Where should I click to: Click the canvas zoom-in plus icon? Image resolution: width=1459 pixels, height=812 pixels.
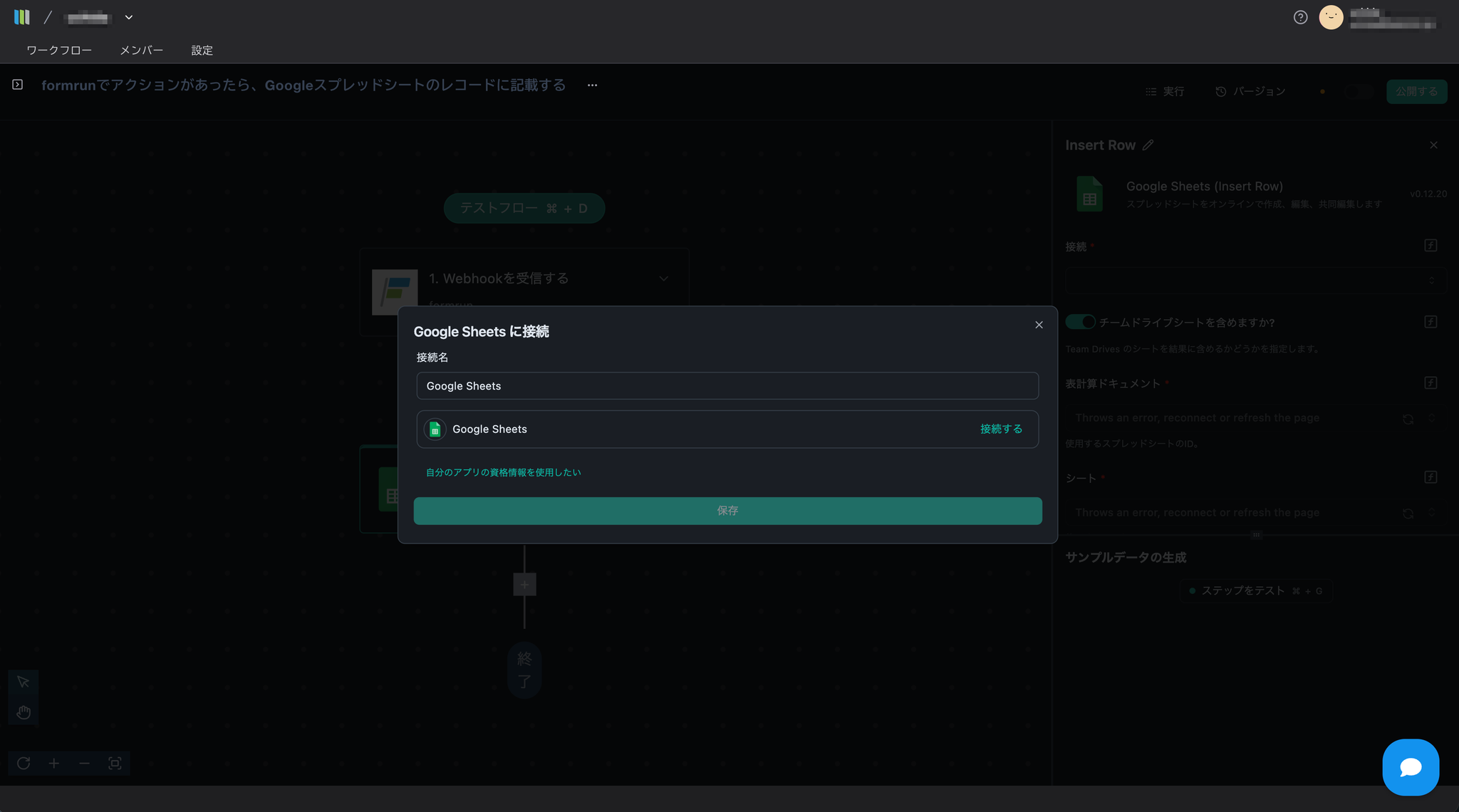53,764
